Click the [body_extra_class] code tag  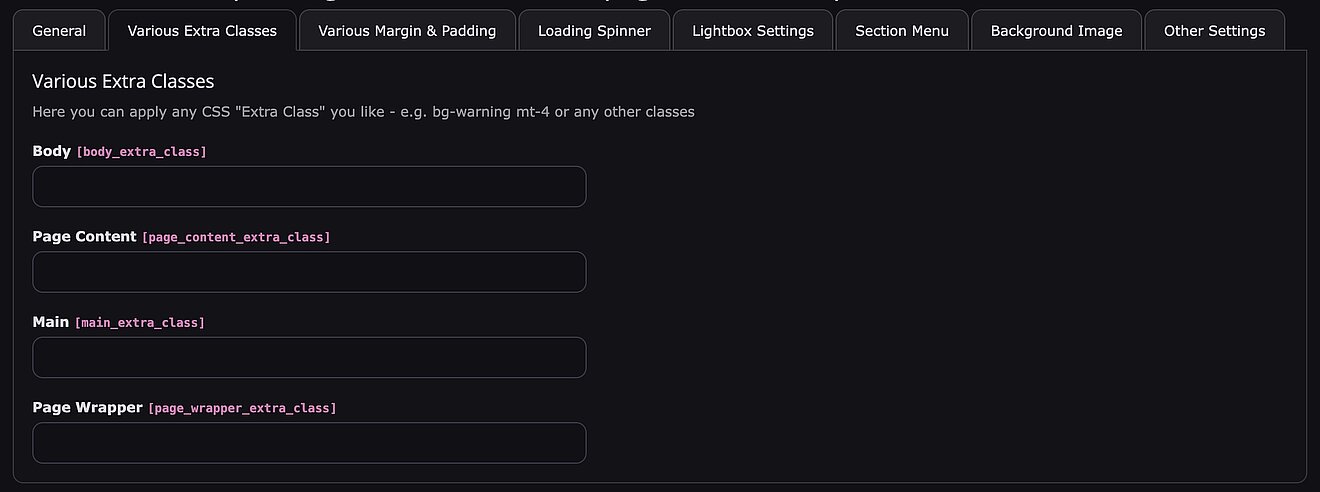(x=141, y=152)
